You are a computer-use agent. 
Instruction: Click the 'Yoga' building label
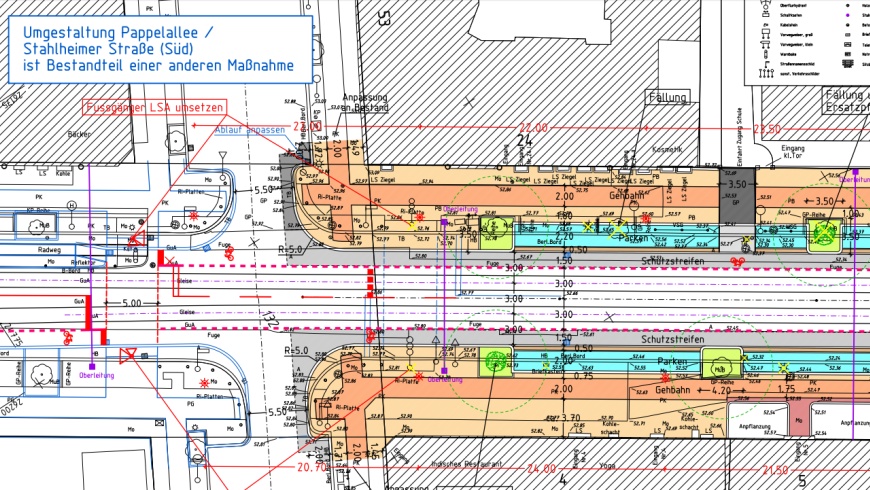(608, 466)
